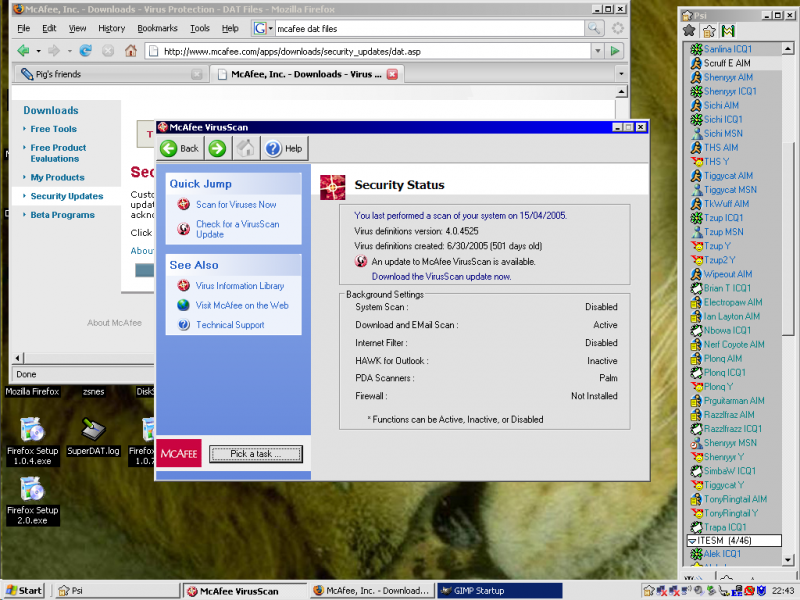The image size is (800, 600).
Task: Open SuperDAT.log desktop icon
Action: pos(93,430)
